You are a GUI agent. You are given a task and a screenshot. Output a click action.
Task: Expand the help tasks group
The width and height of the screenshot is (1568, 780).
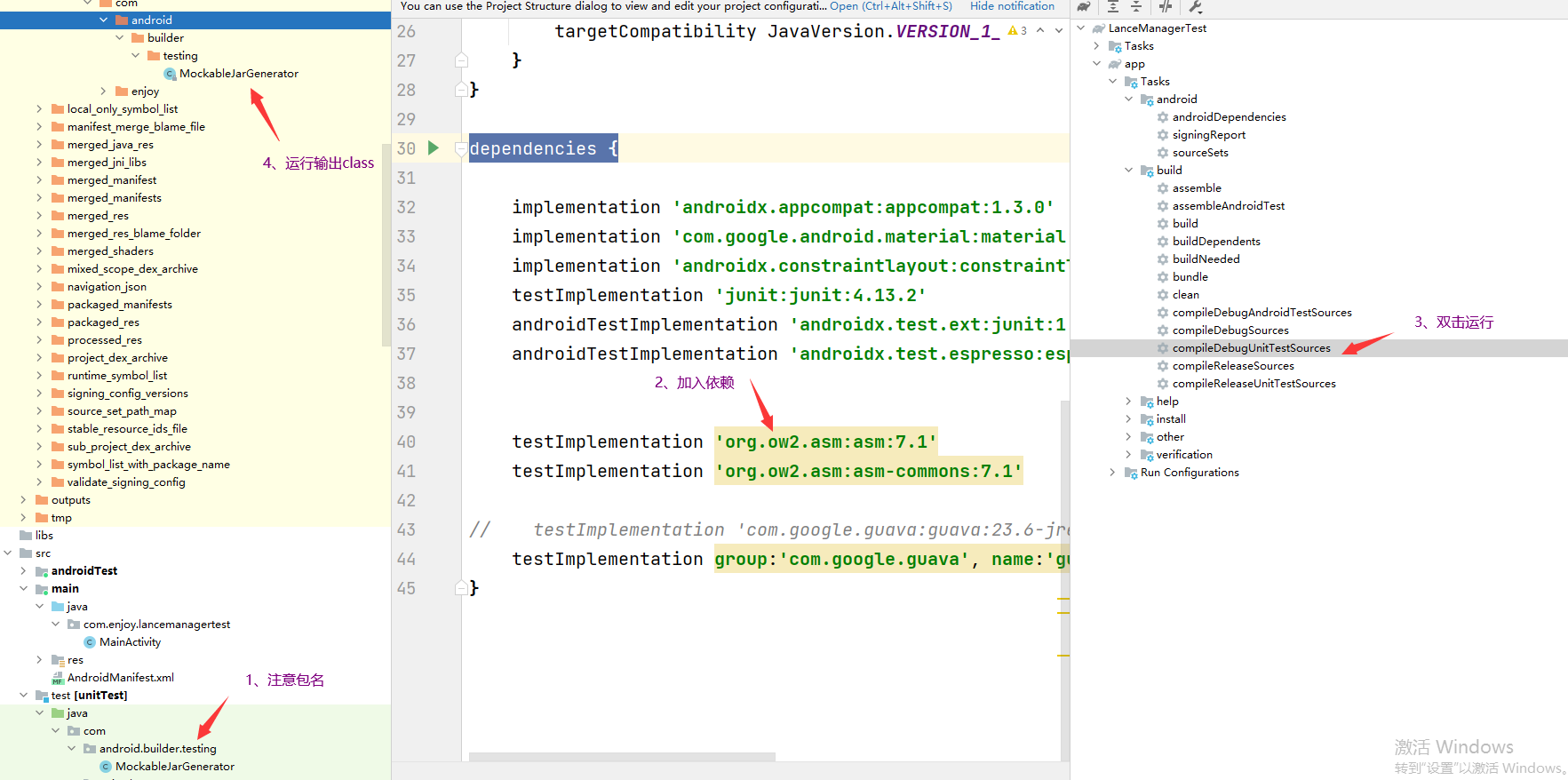click(1129, 402)
